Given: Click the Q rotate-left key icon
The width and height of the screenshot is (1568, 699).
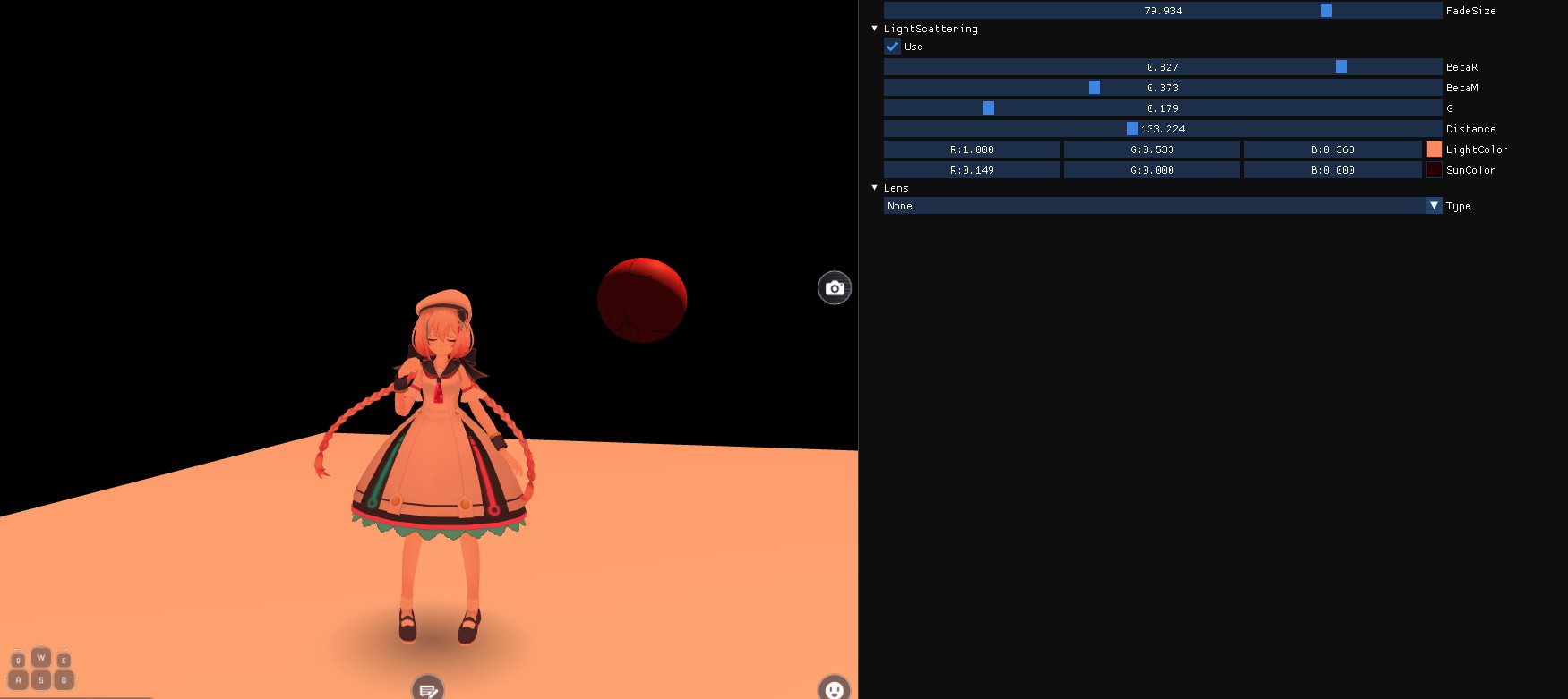Looking at the screenshot, I should click(x=18, y=661).
